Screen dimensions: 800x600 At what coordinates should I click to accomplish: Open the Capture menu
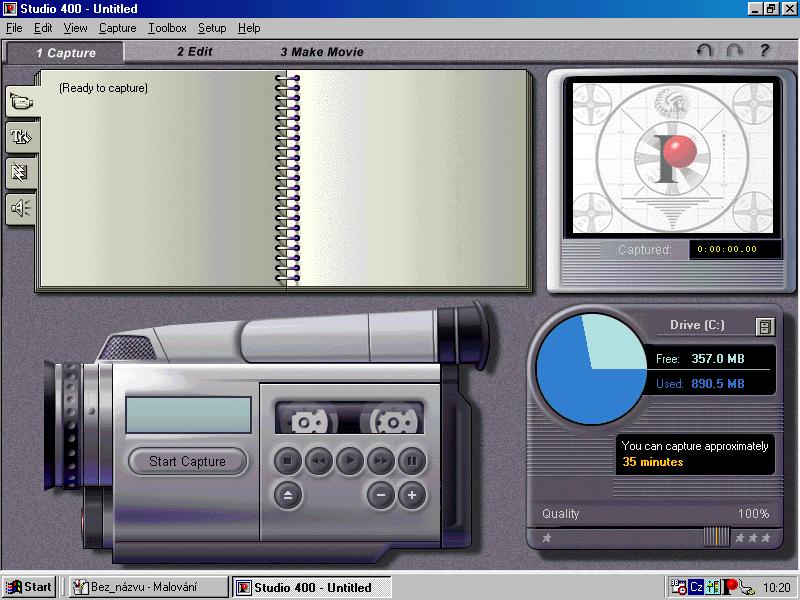pos(117,28)
